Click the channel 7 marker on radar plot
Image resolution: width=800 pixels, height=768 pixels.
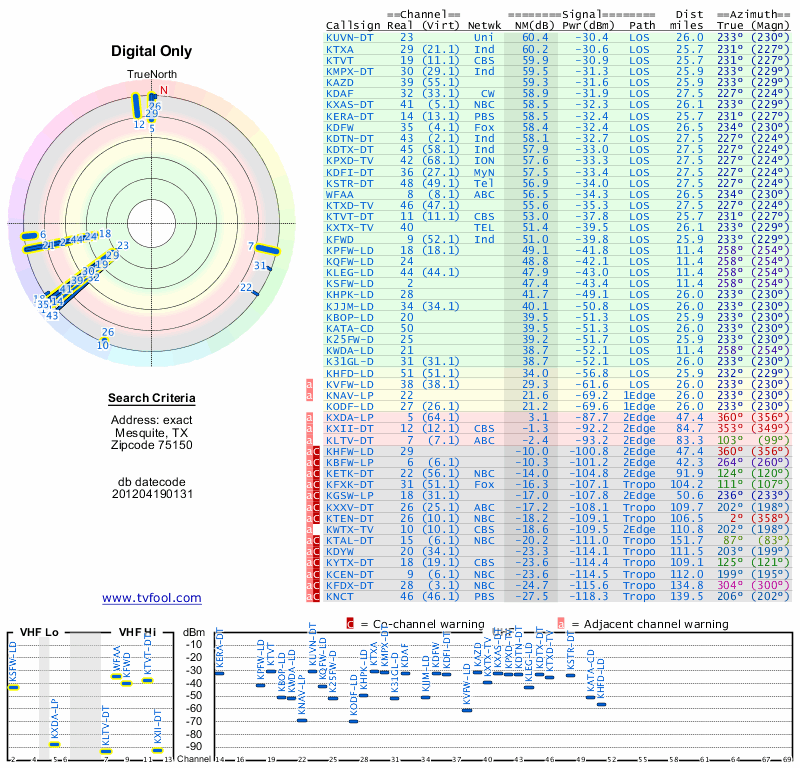[x=267, y=250]
